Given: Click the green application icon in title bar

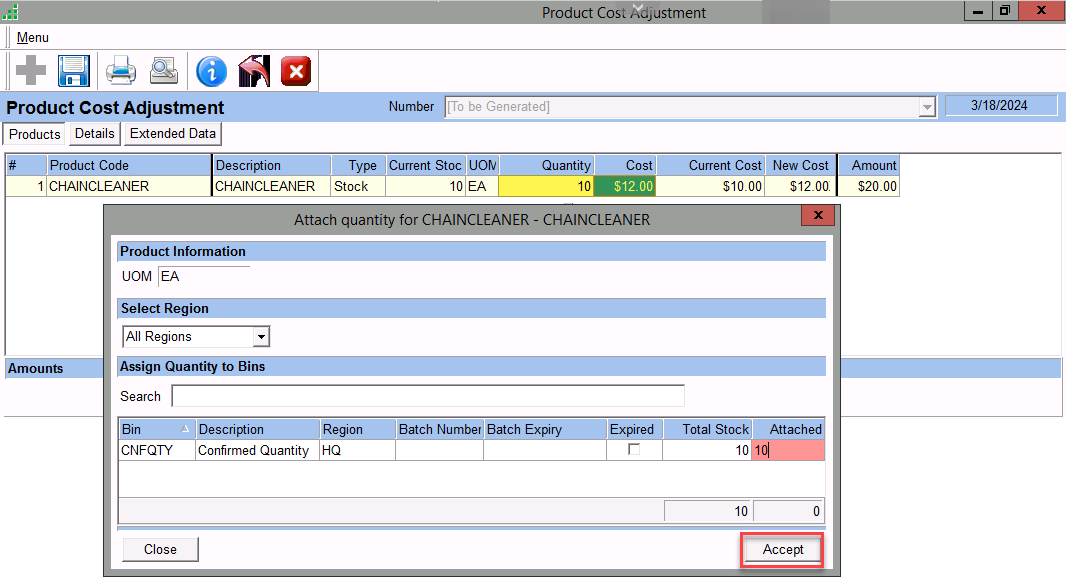Looking at the screenshot, I should (x=9, y=12).
